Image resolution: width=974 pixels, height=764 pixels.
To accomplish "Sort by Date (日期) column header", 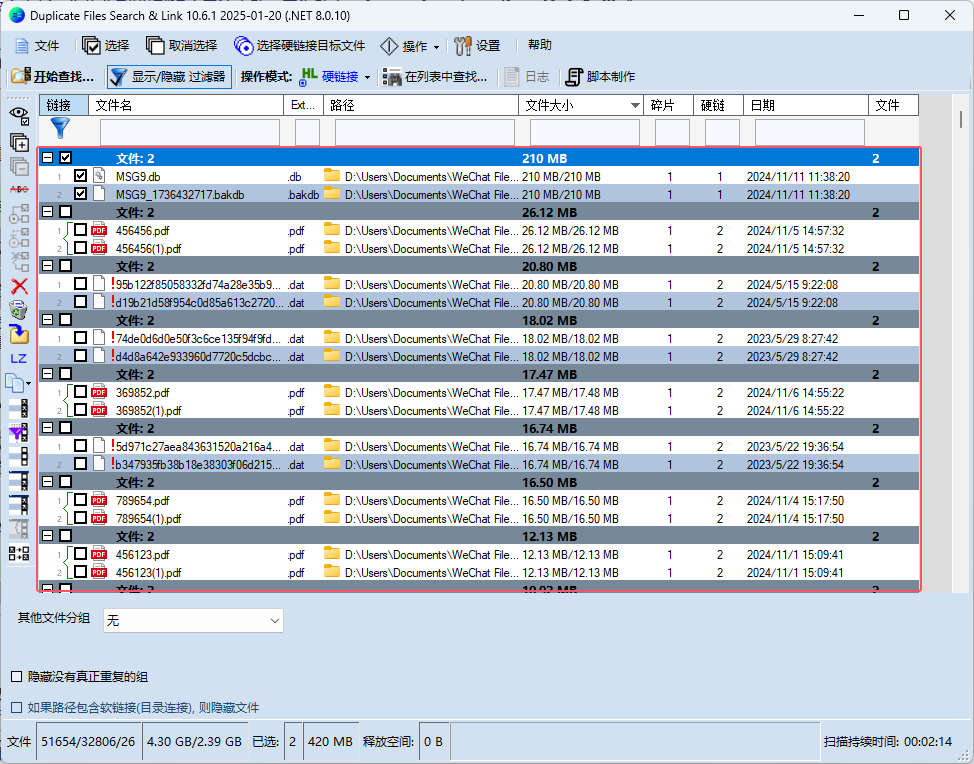I will pyautogui.click(x=806, y=105).
